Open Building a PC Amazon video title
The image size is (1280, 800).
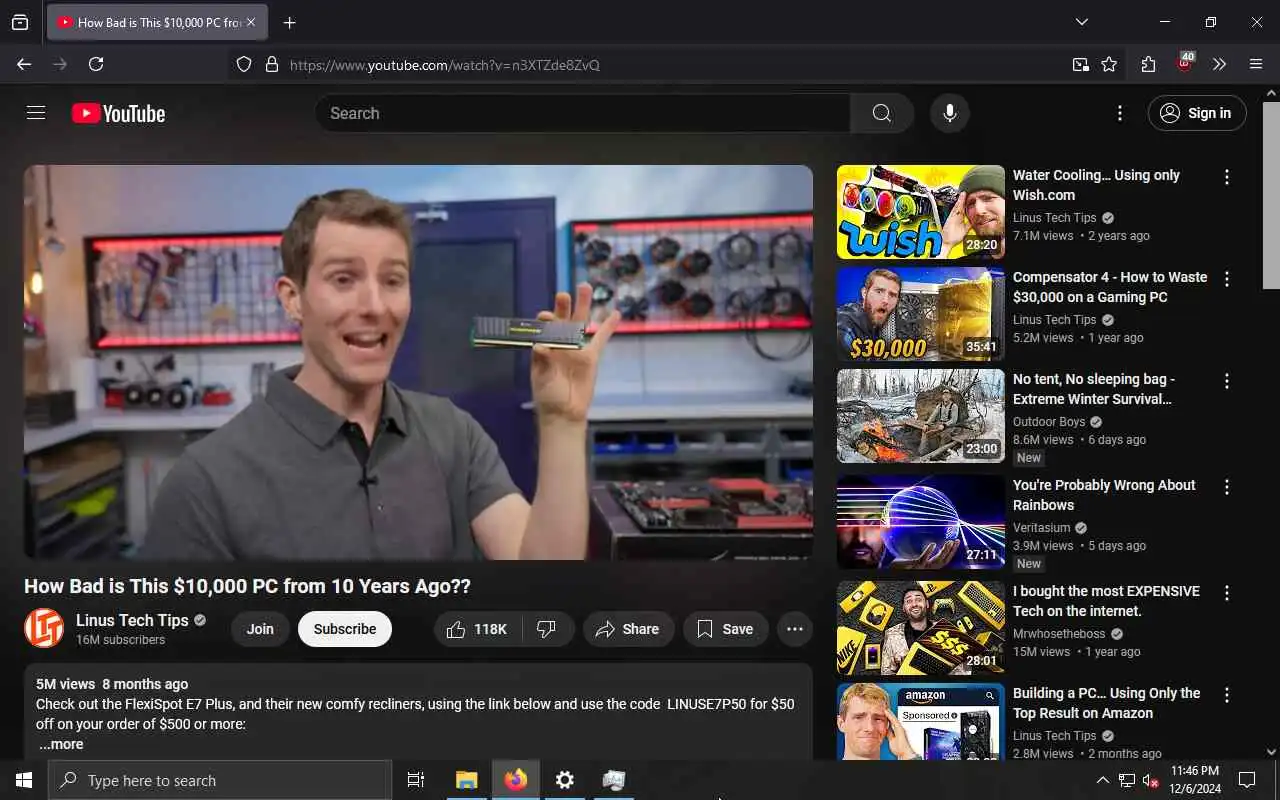click(1106, 703)
